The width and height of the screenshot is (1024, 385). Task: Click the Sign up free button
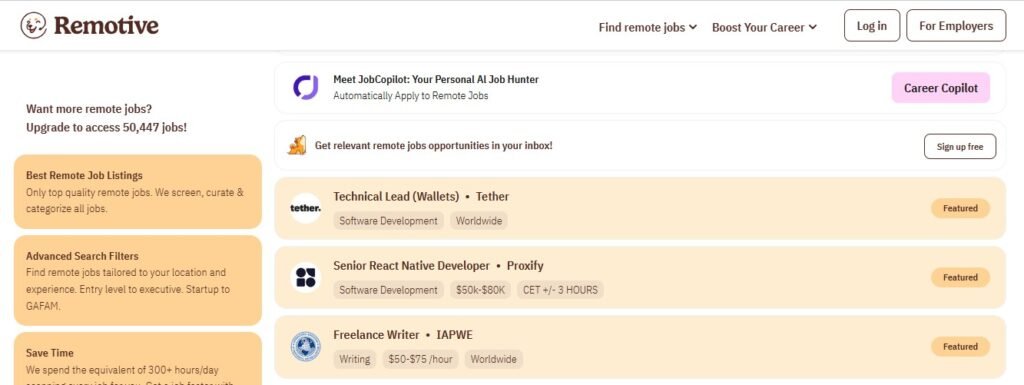(960, 146)
